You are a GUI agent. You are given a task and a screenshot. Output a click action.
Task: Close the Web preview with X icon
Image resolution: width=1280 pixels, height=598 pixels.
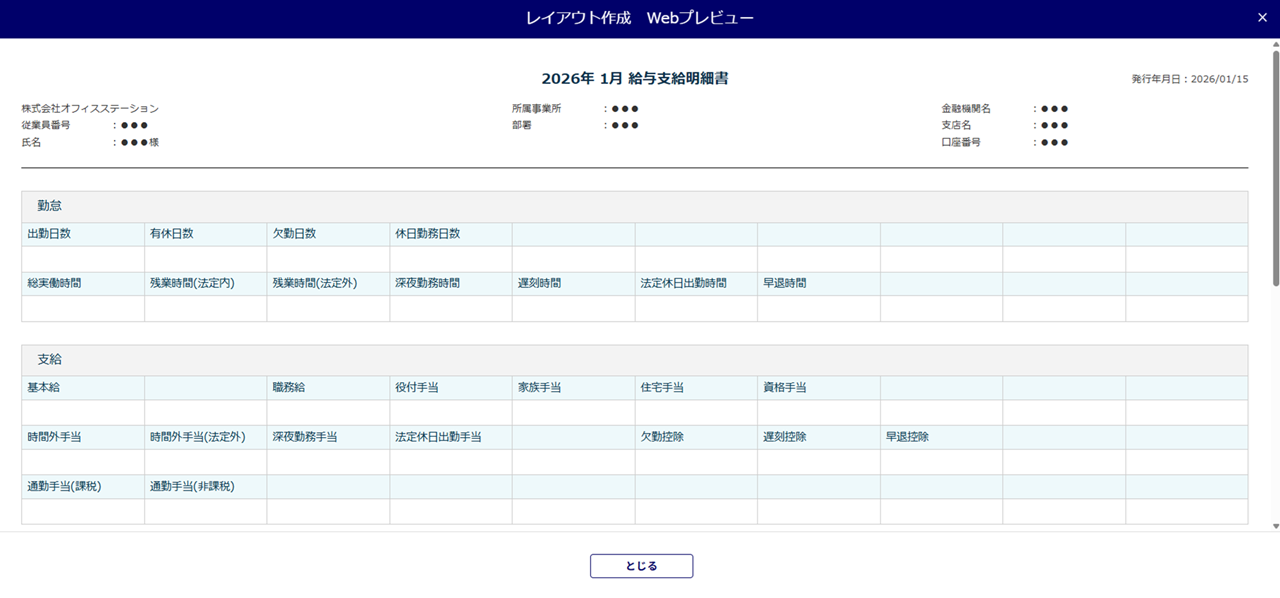pos(1261,18)
